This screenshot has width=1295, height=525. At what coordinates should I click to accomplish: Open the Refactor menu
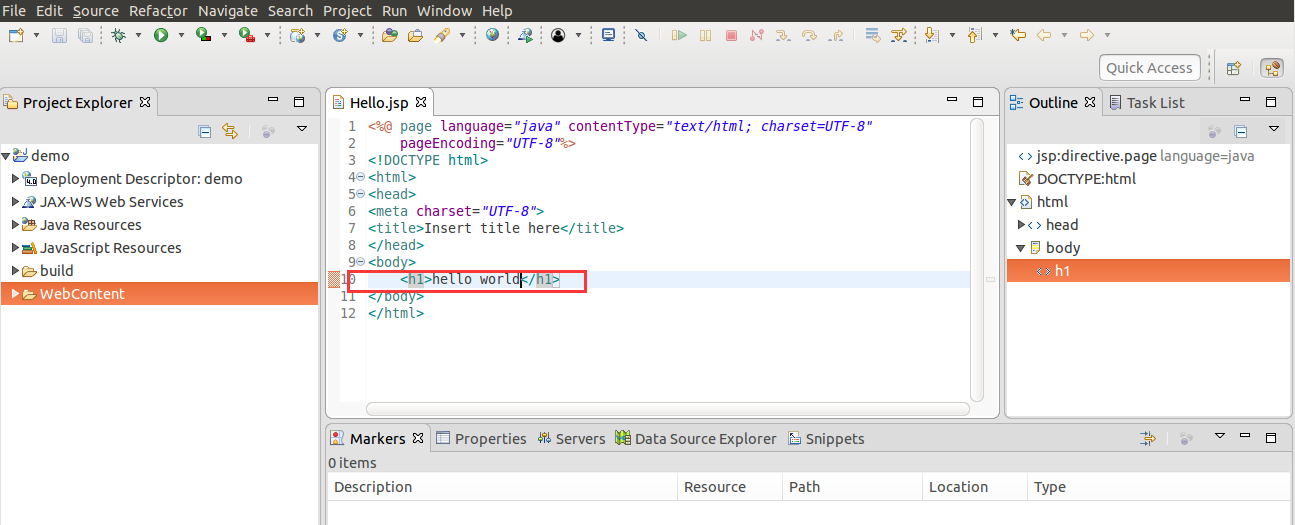158,11
